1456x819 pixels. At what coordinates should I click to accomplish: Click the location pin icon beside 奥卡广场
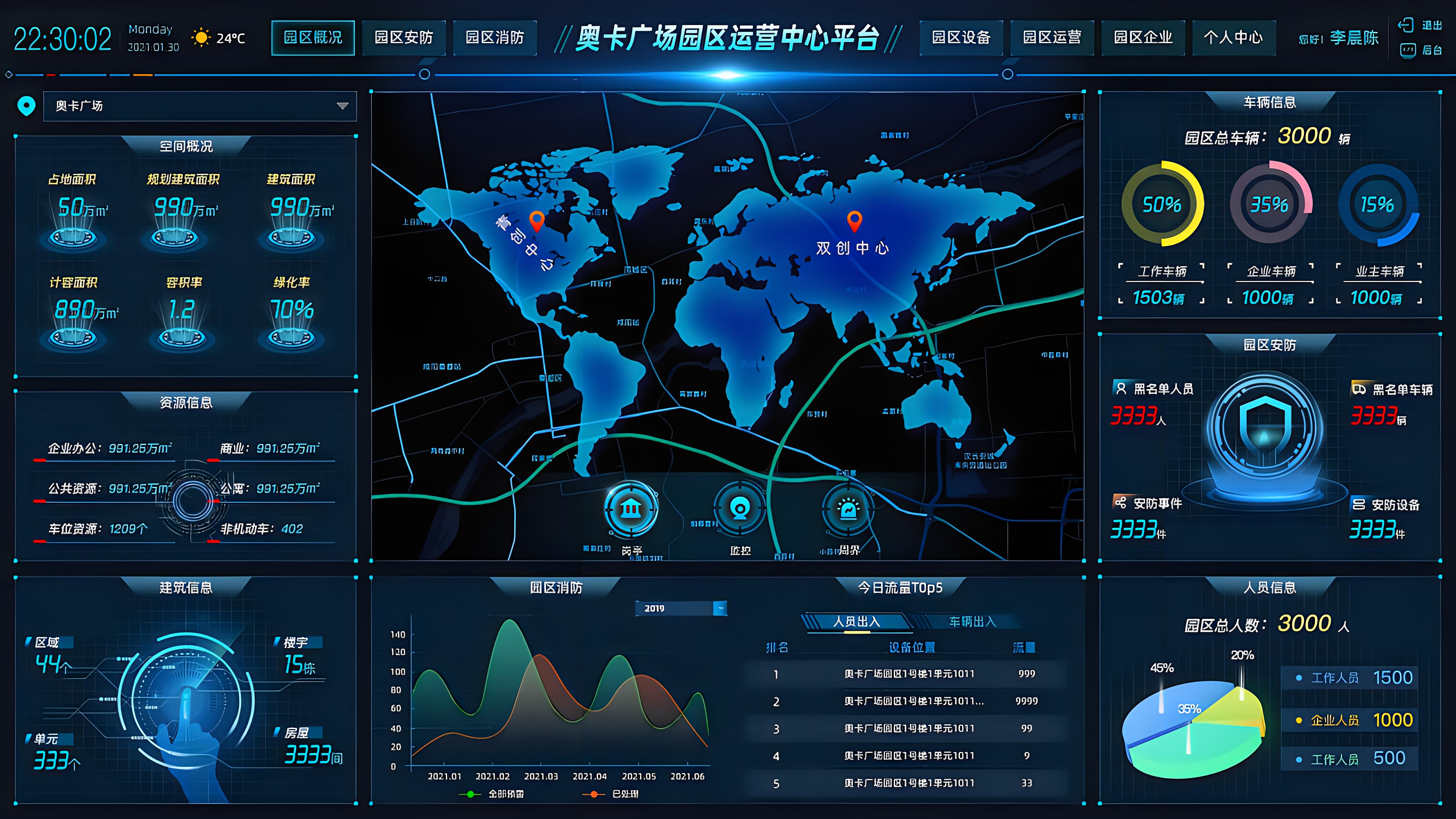26,106
